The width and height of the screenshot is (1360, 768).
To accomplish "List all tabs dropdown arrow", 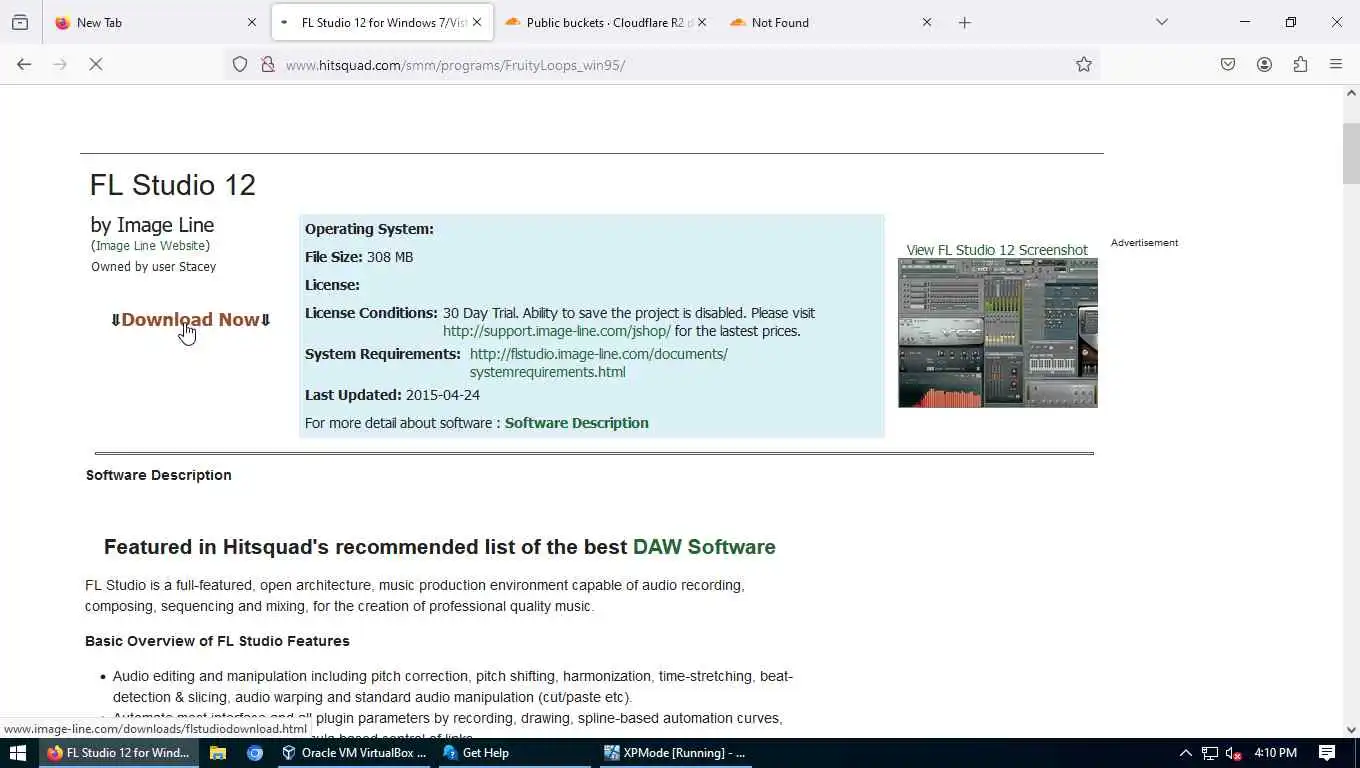I will [1162, 22].
